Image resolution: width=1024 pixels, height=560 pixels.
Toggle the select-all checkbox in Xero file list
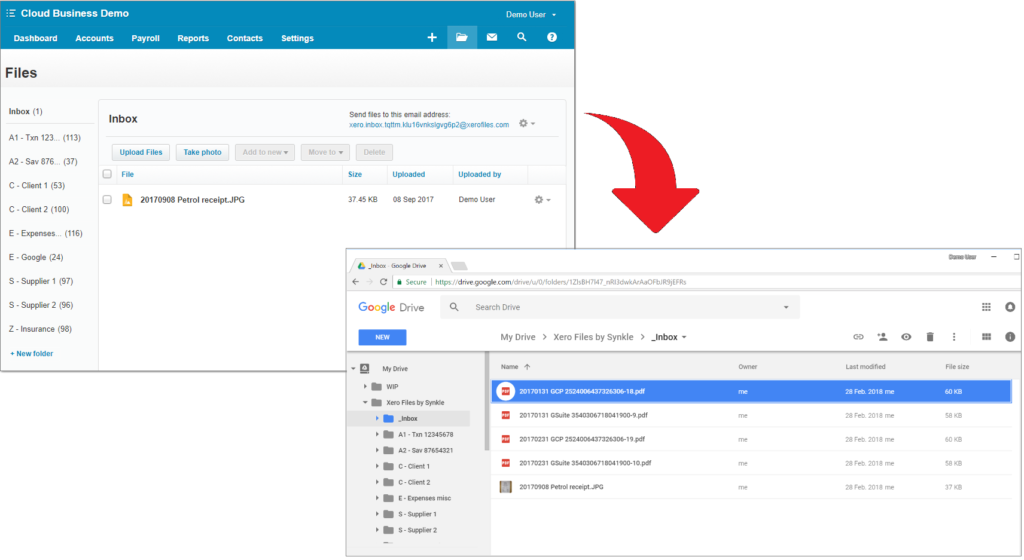pos(107,174)
